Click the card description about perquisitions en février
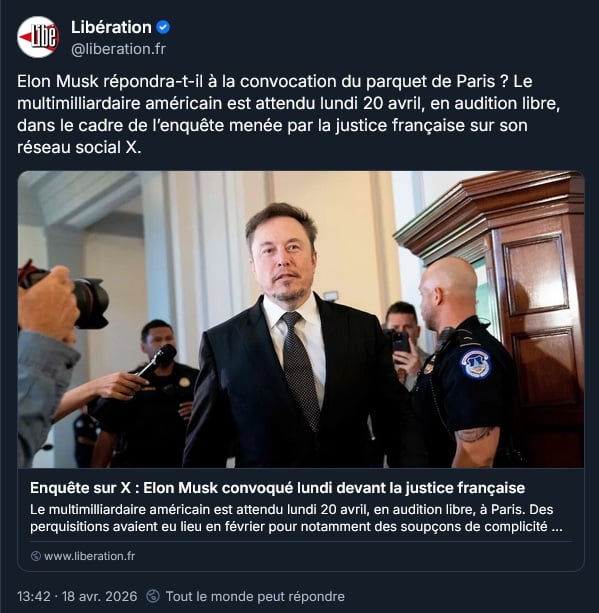599x613 pixels. pyautogui.click(x=296, y=518)
